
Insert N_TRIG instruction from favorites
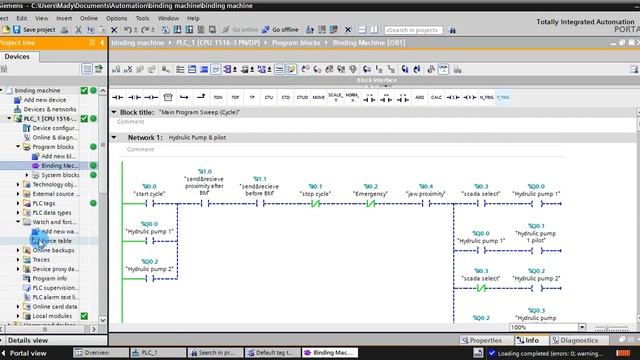[486, 98]
